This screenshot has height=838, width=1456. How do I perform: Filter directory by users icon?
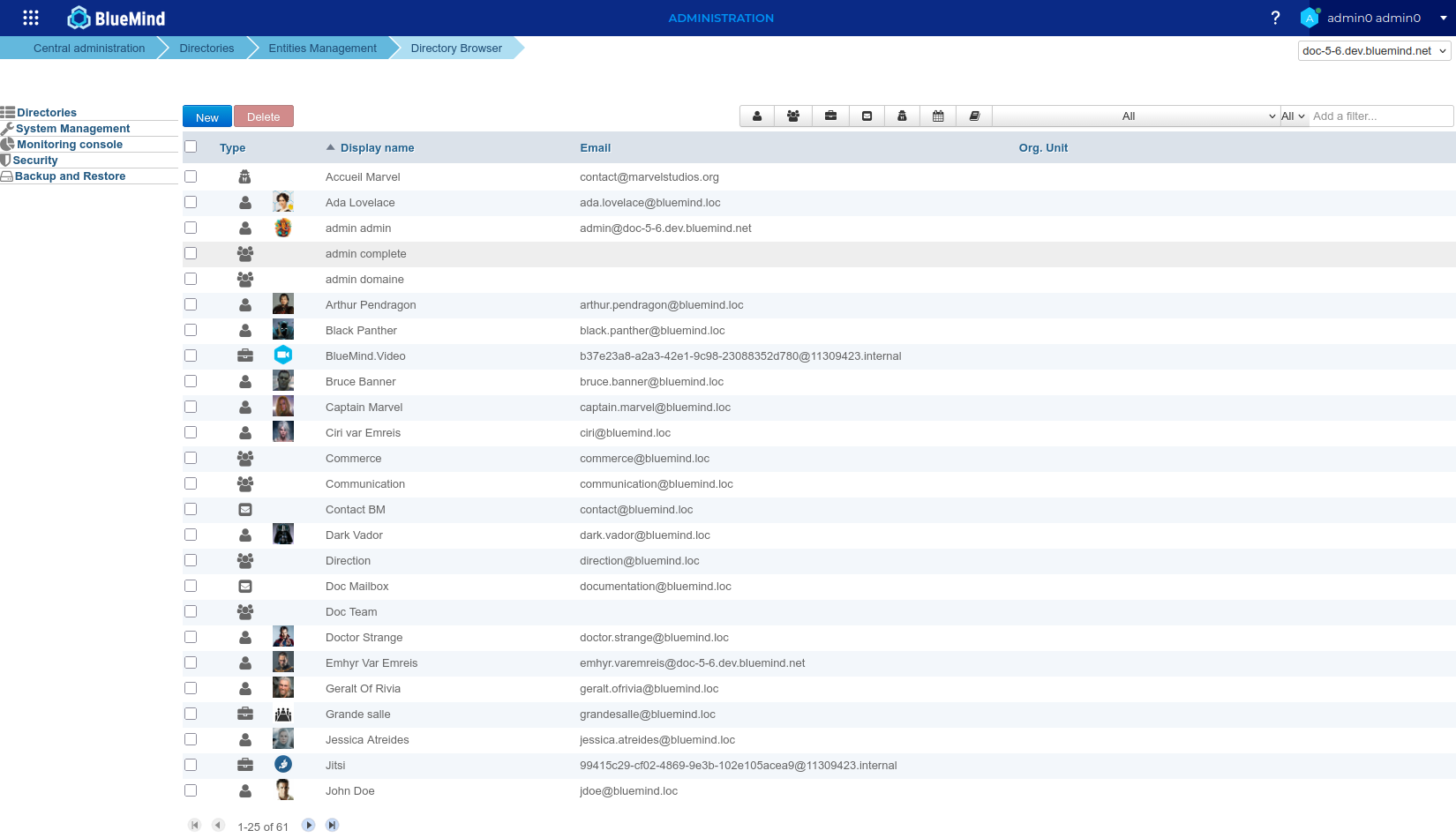point(757,116)
